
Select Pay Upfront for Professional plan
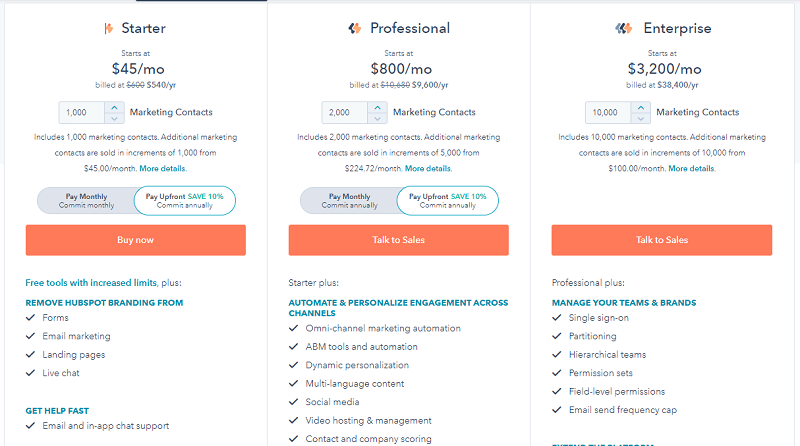pos(447,201)
